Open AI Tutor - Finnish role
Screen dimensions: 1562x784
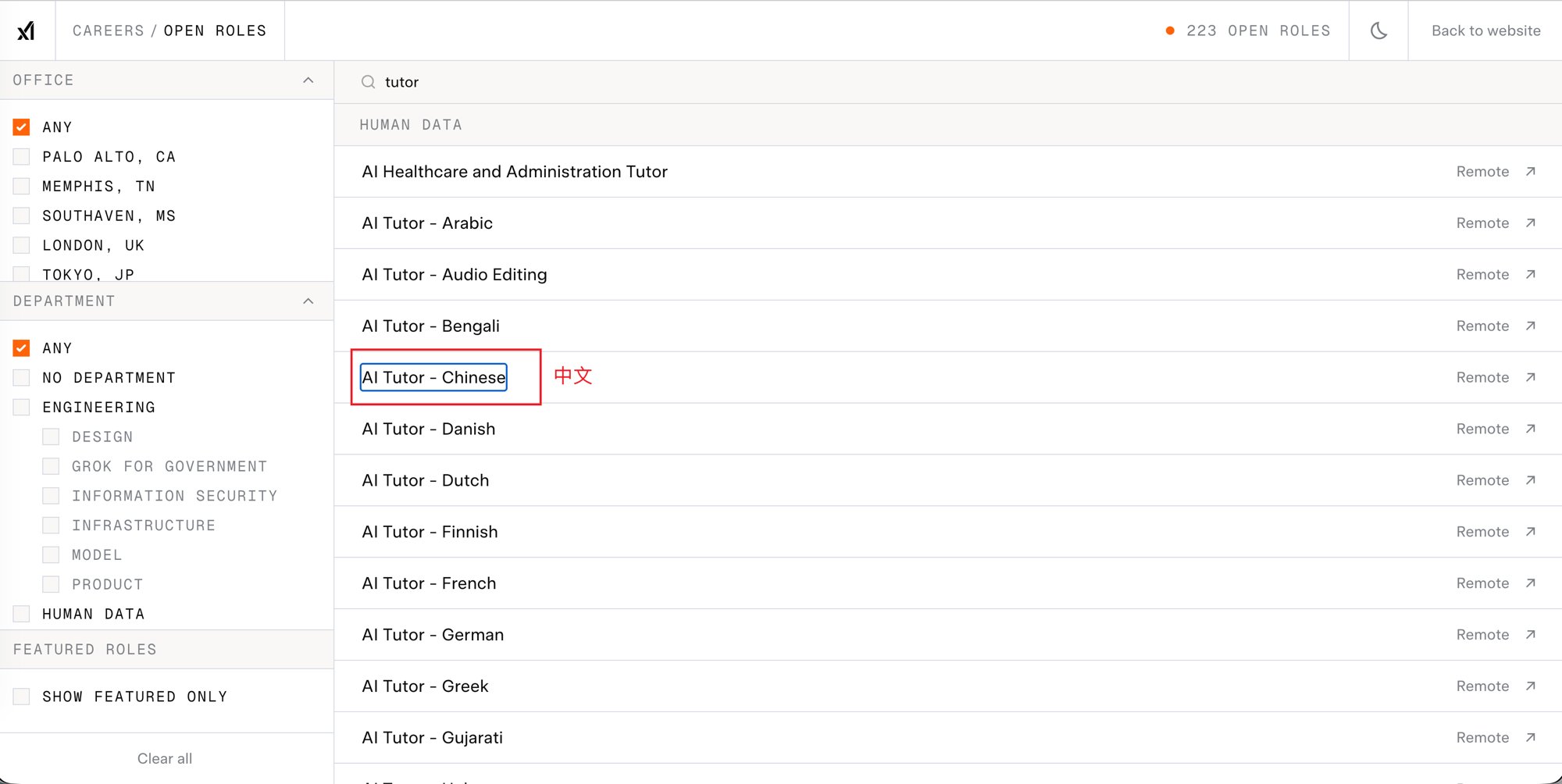tap(430, 532)
